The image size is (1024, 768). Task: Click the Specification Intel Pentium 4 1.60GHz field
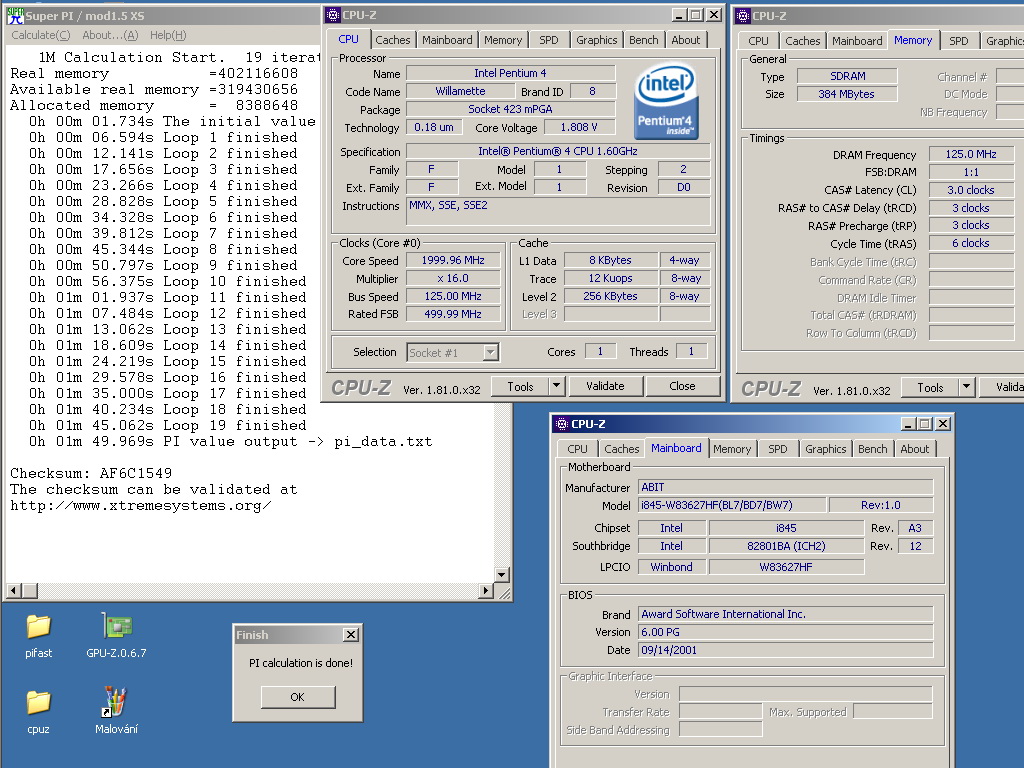coord(558,151)
